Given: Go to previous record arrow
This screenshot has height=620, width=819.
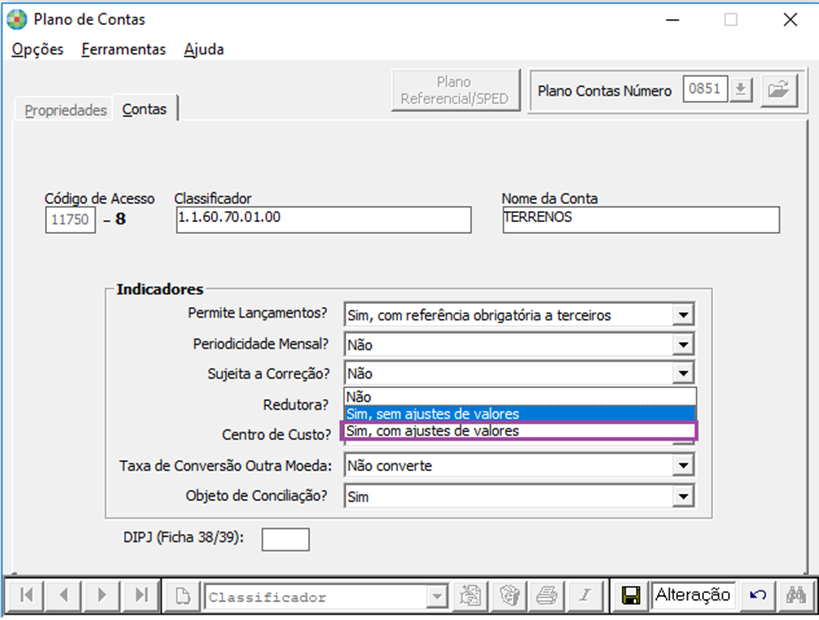Looking at the screenshot, I should point(64,595).
